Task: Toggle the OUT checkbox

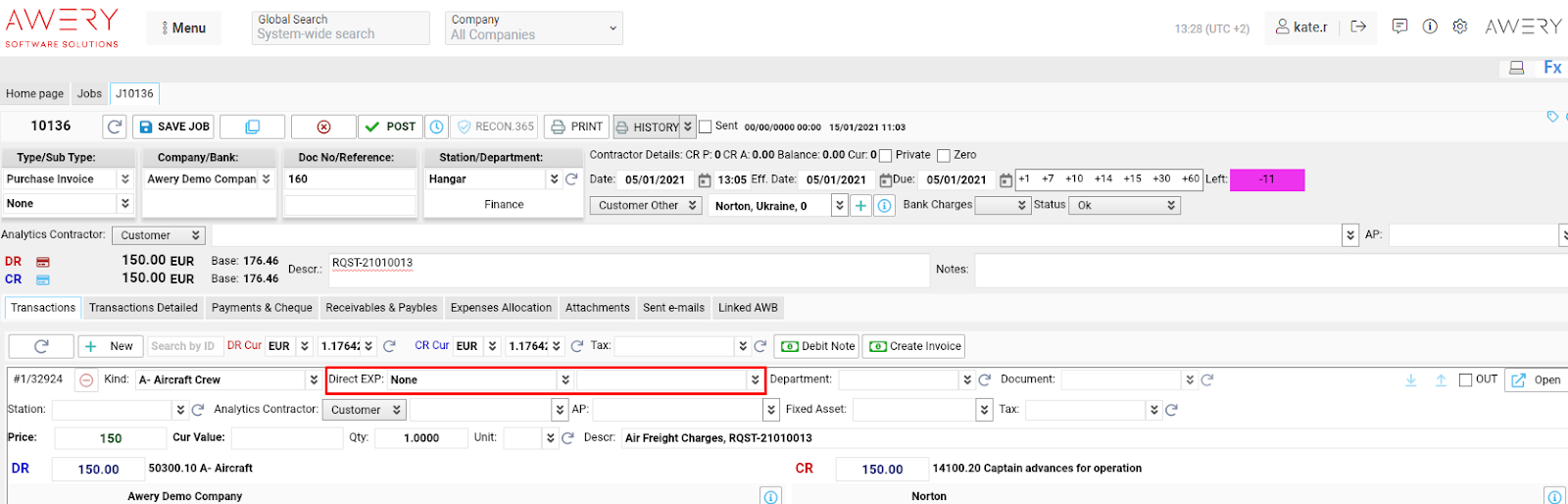Action: tap(1466, 380)
